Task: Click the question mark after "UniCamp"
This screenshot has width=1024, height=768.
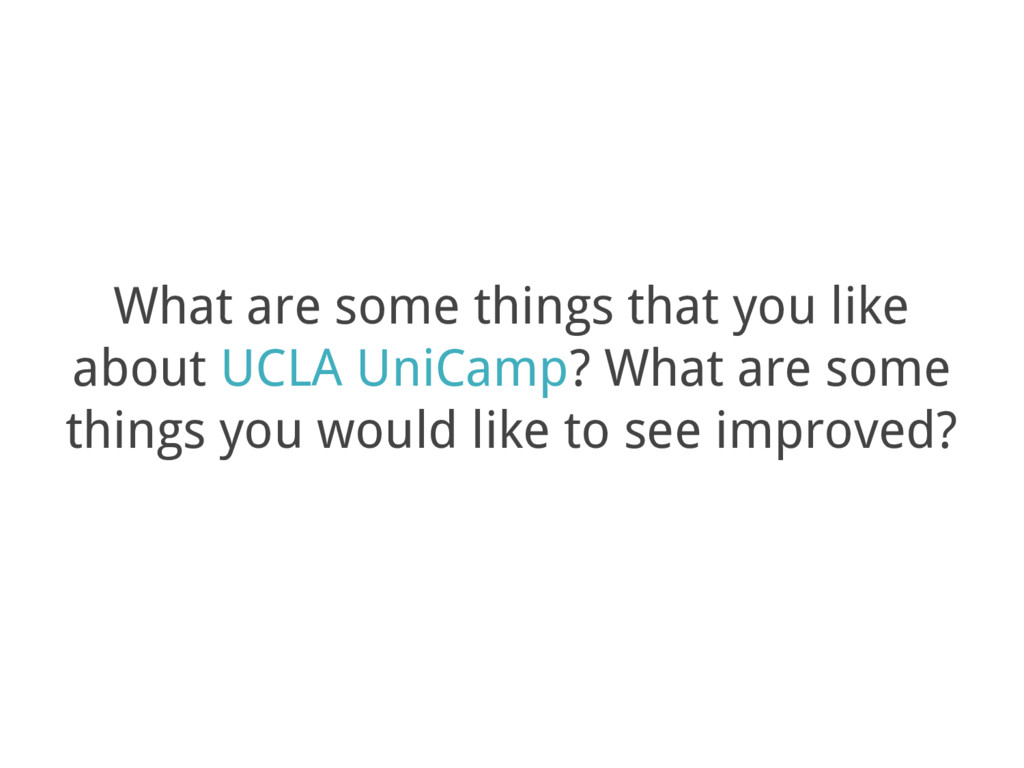Action: [x=579, y=371]
